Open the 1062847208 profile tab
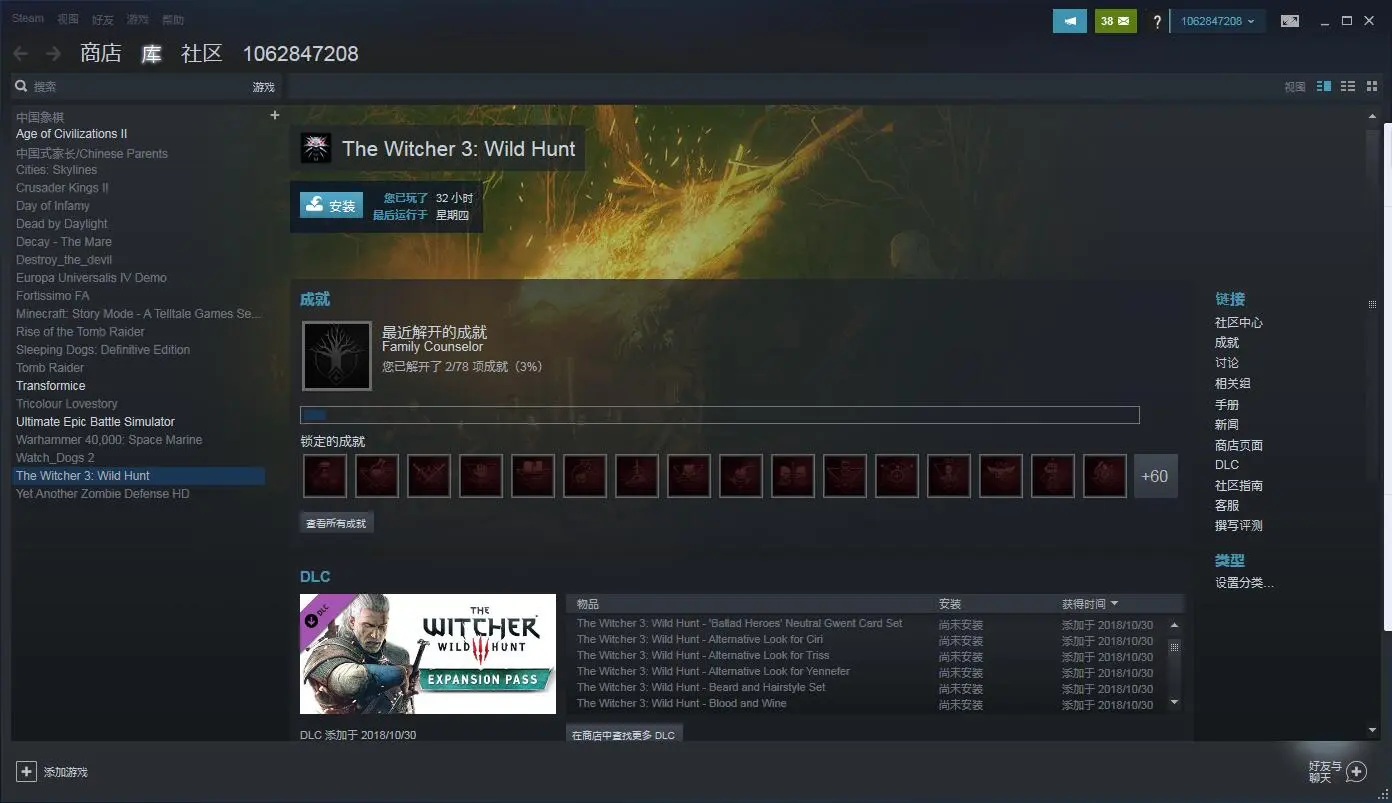This screenshot has height=803, width=1392. point(300,54)
